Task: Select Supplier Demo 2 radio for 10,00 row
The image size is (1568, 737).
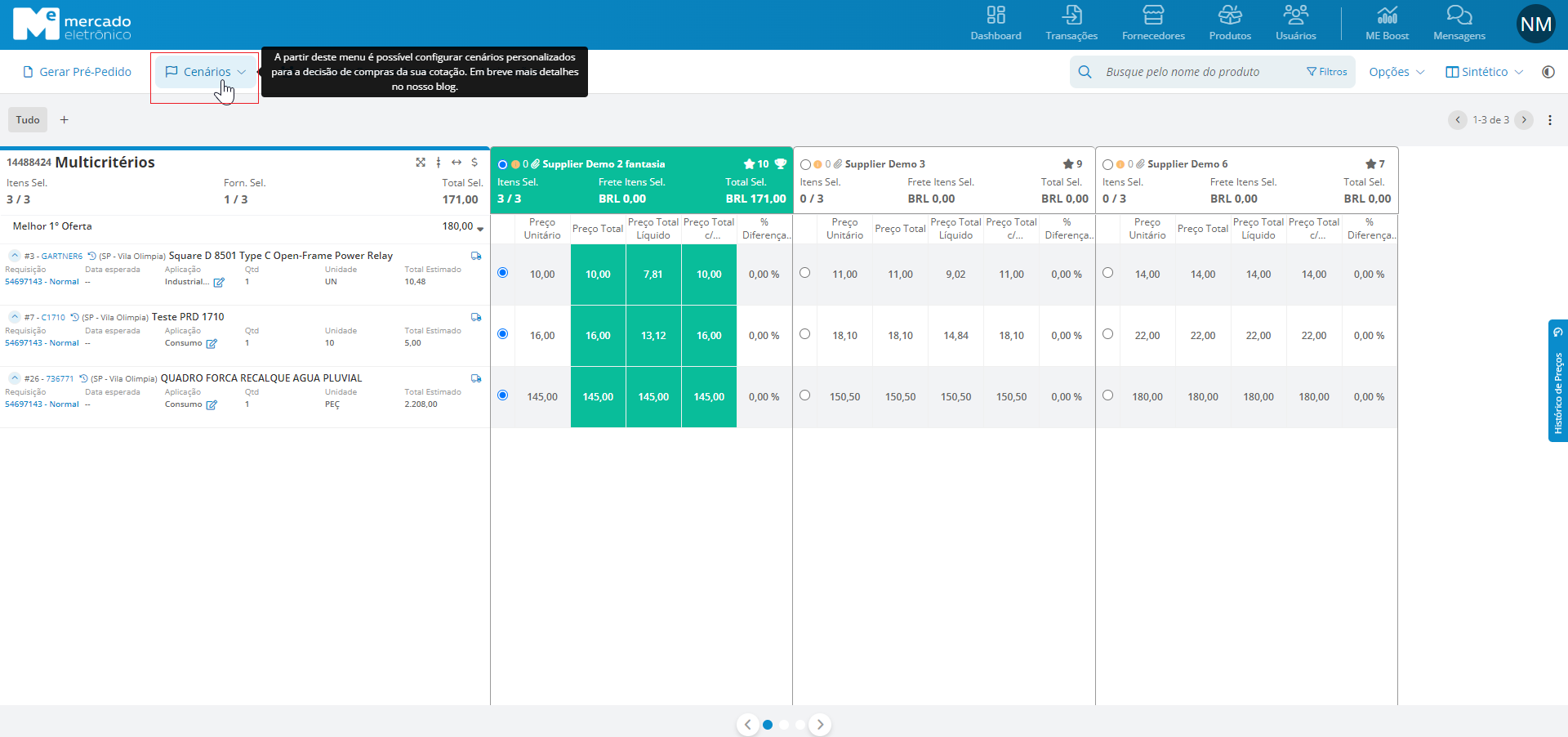Action: coord(502,273)
